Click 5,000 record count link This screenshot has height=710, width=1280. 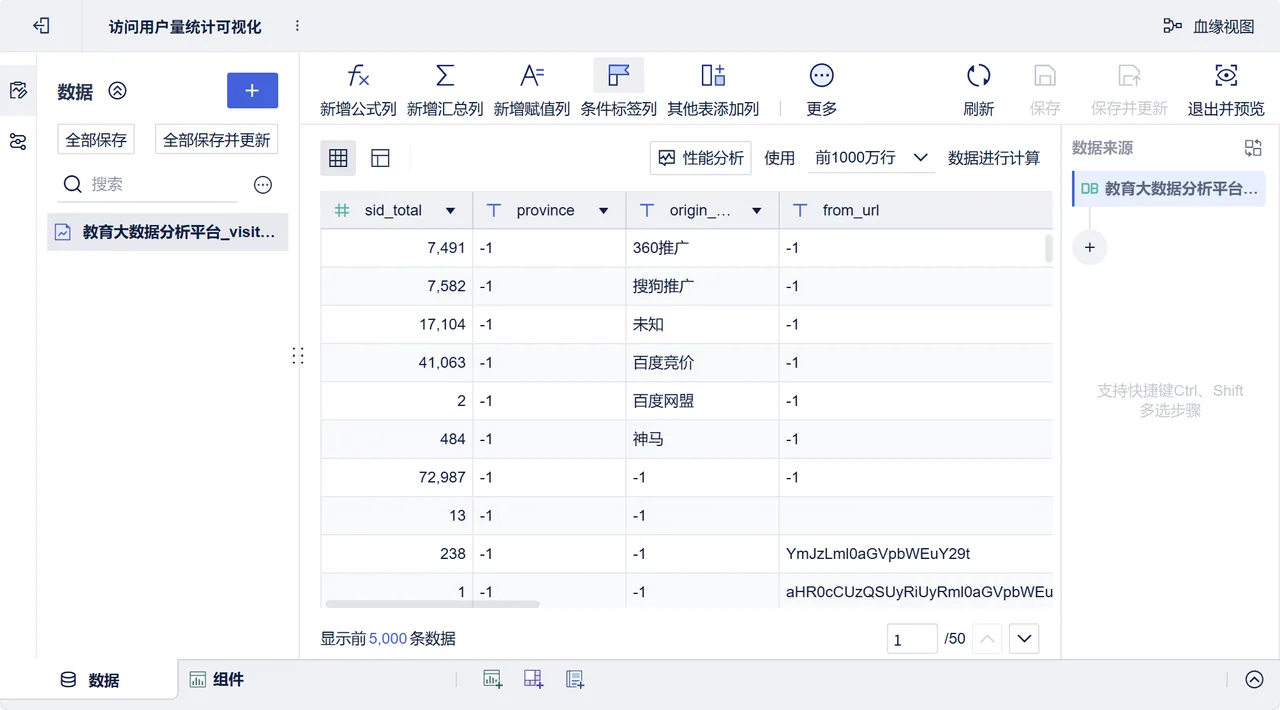click(388, 639)
